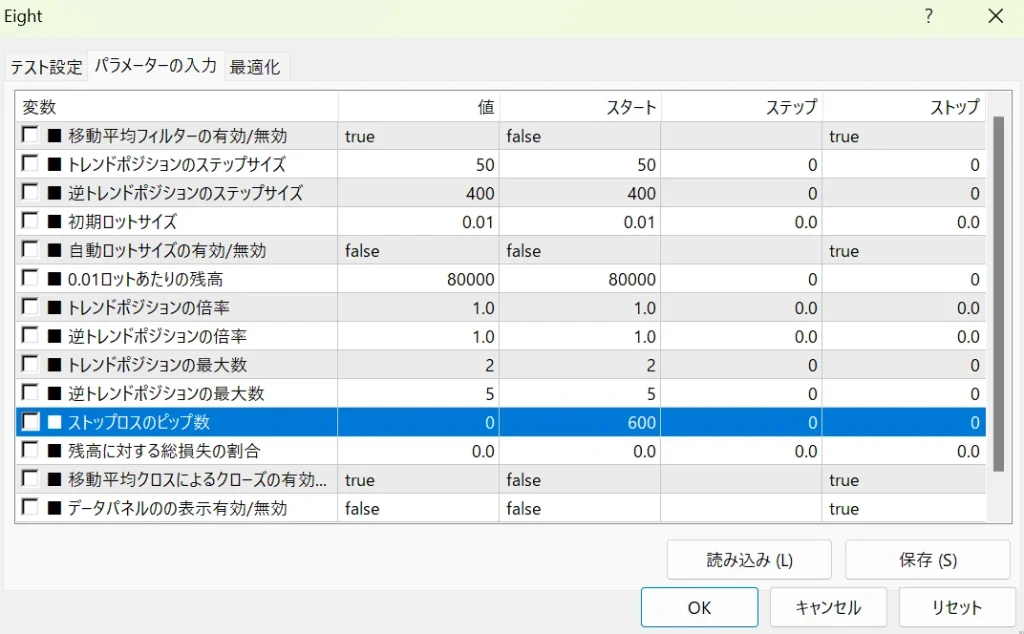Click the icon beside 残高に対する総損失の割合
Image resolution: width=1024 pixels, height=634 pixels.
(x=54, y=451)
